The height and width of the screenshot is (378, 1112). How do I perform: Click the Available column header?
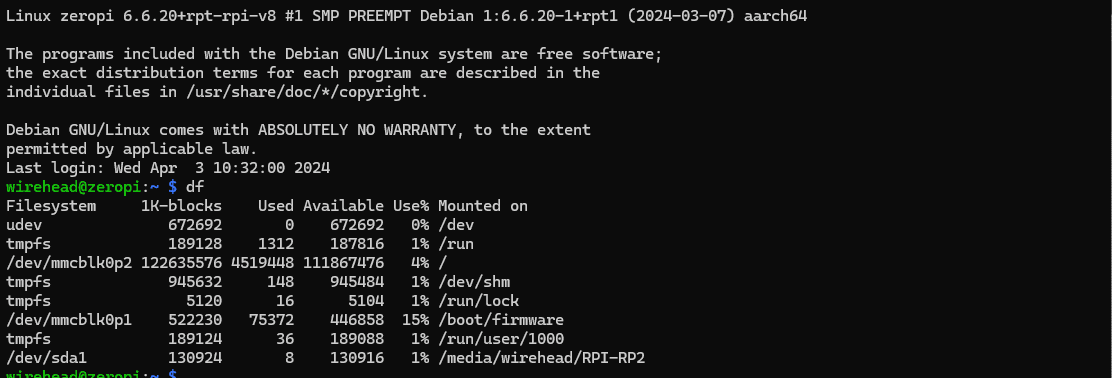pyautogui.click(x=343, y=206)
